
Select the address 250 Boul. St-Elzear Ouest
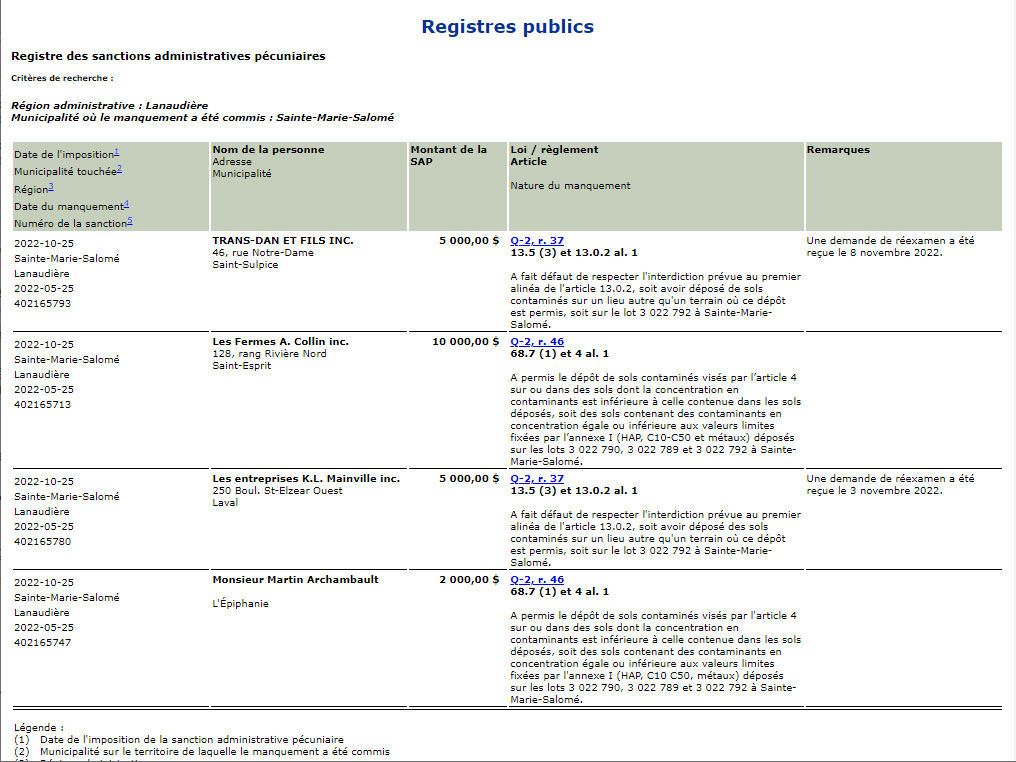point(277,491)
